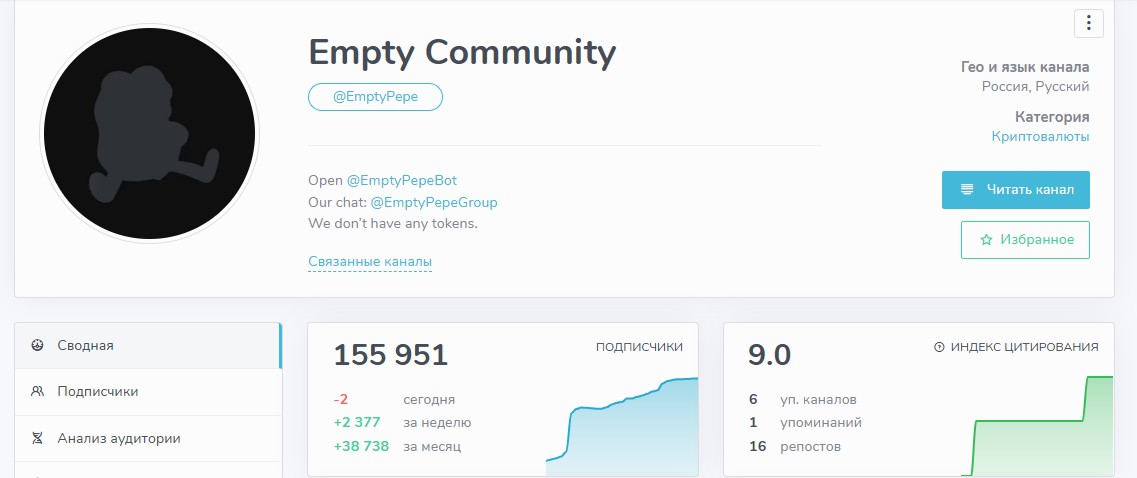Screen dimensions: 1137x478
Task: Click the Гео и язык канала label
Action: pos(1025,67)
